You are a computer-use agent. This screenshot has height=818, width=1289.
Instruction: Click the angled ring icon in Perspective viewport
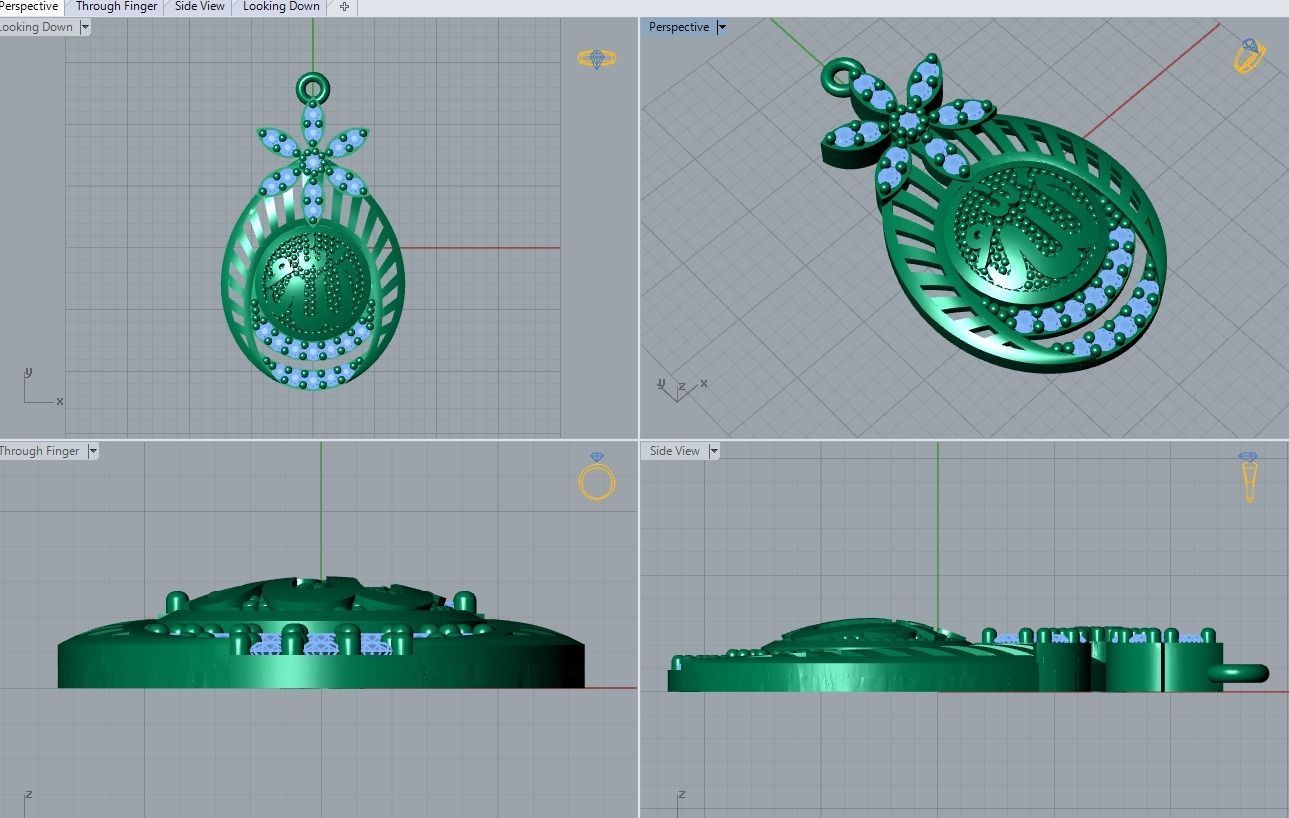1249,57
